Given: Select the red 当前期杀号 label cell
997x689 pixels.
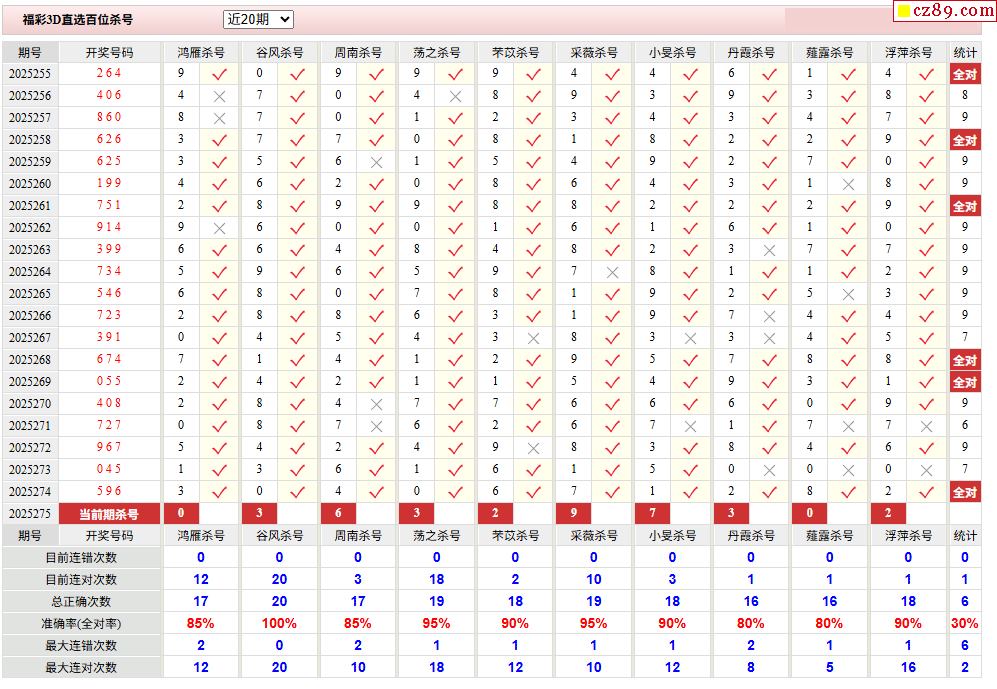Looking at the screenshot, I should [109, 514].
